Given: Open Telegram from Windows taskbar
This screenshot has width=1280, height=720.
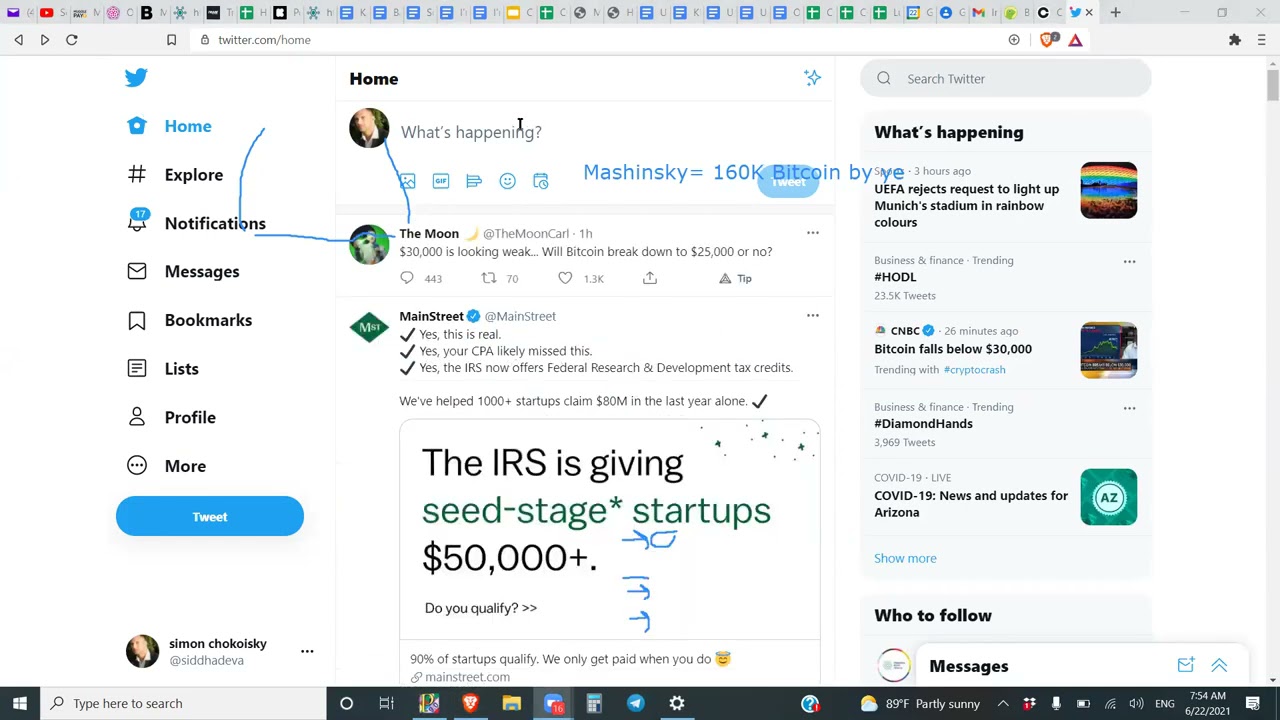Looking at the screenshot, I should [x=635, y=703].
